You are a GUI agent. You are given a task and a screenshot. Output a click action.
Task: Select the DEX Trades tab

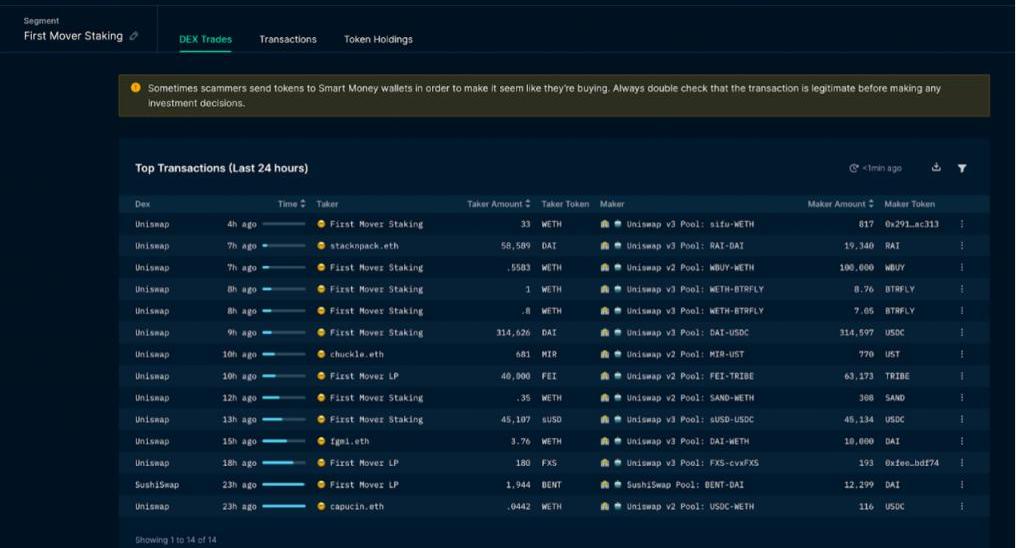pos(205,39)
